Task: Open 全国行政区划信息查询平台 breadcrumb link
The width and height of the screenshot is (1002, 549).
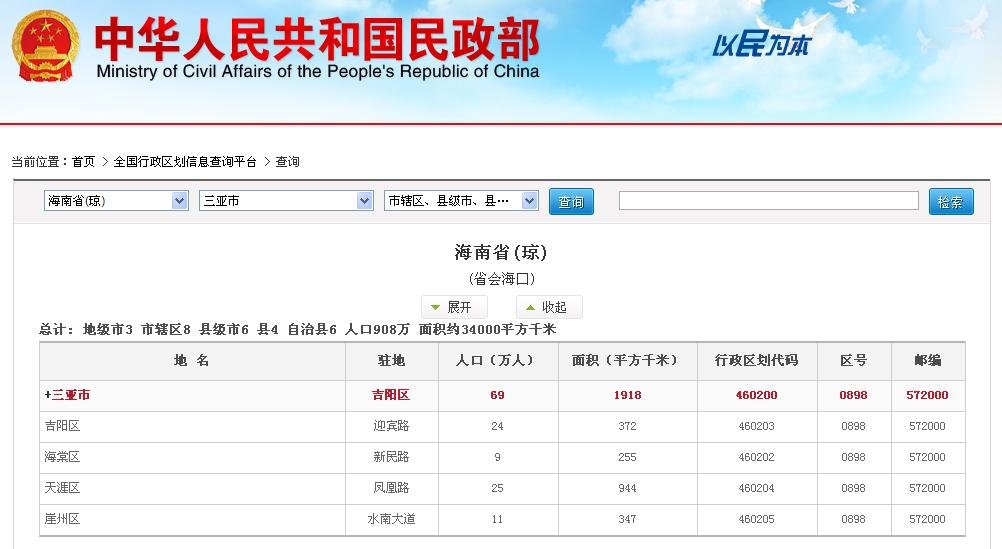Action: coord(185,162)
